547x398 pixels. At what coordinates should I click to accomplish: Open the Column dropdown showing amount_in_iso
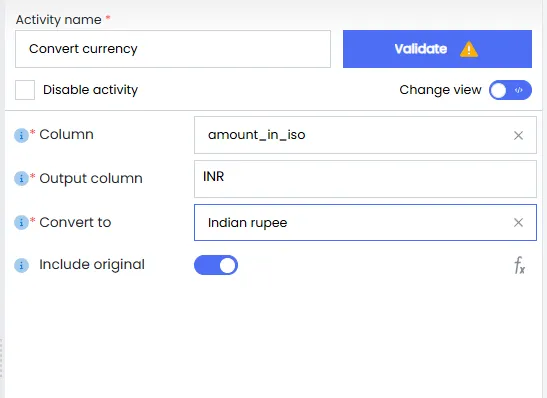click(365, 135)
